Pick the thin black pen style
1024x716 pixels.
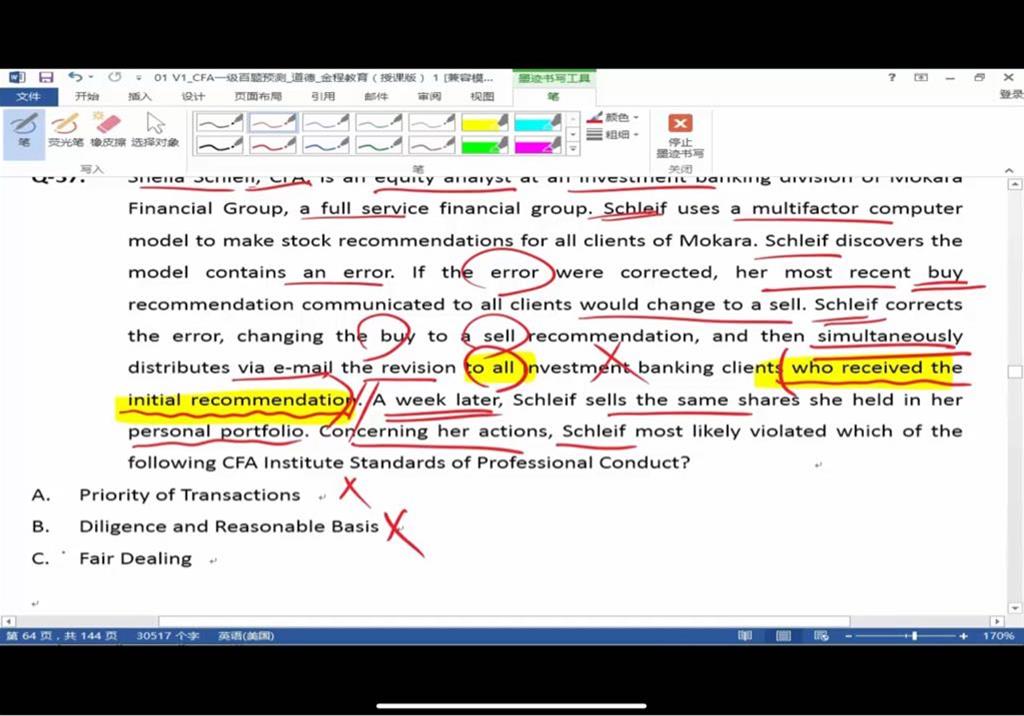point(219,122)
